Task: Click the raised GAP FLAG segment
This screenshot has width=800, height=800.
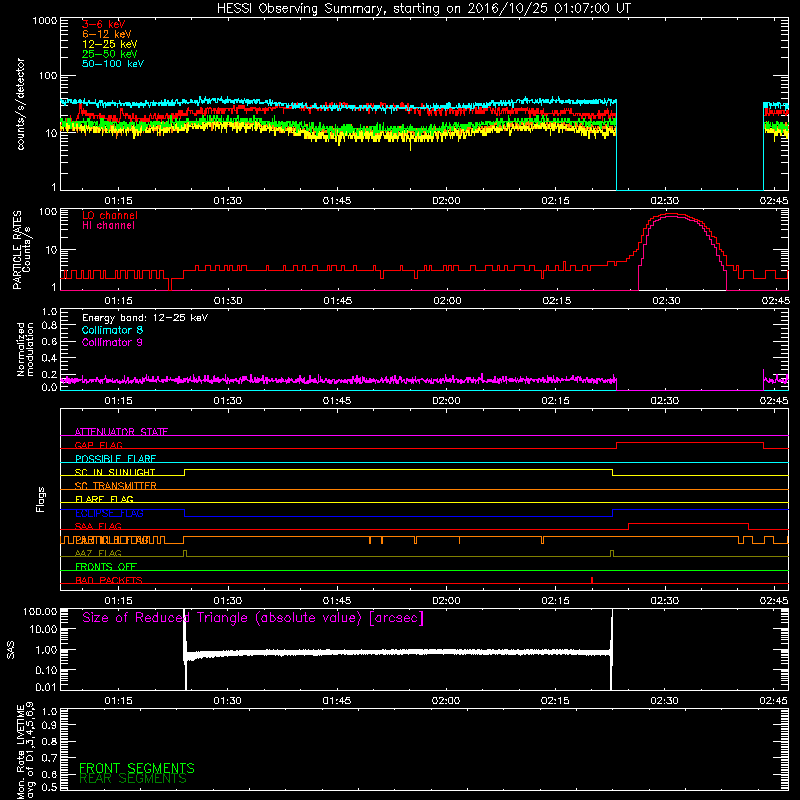Action: [x=690, y=443]
